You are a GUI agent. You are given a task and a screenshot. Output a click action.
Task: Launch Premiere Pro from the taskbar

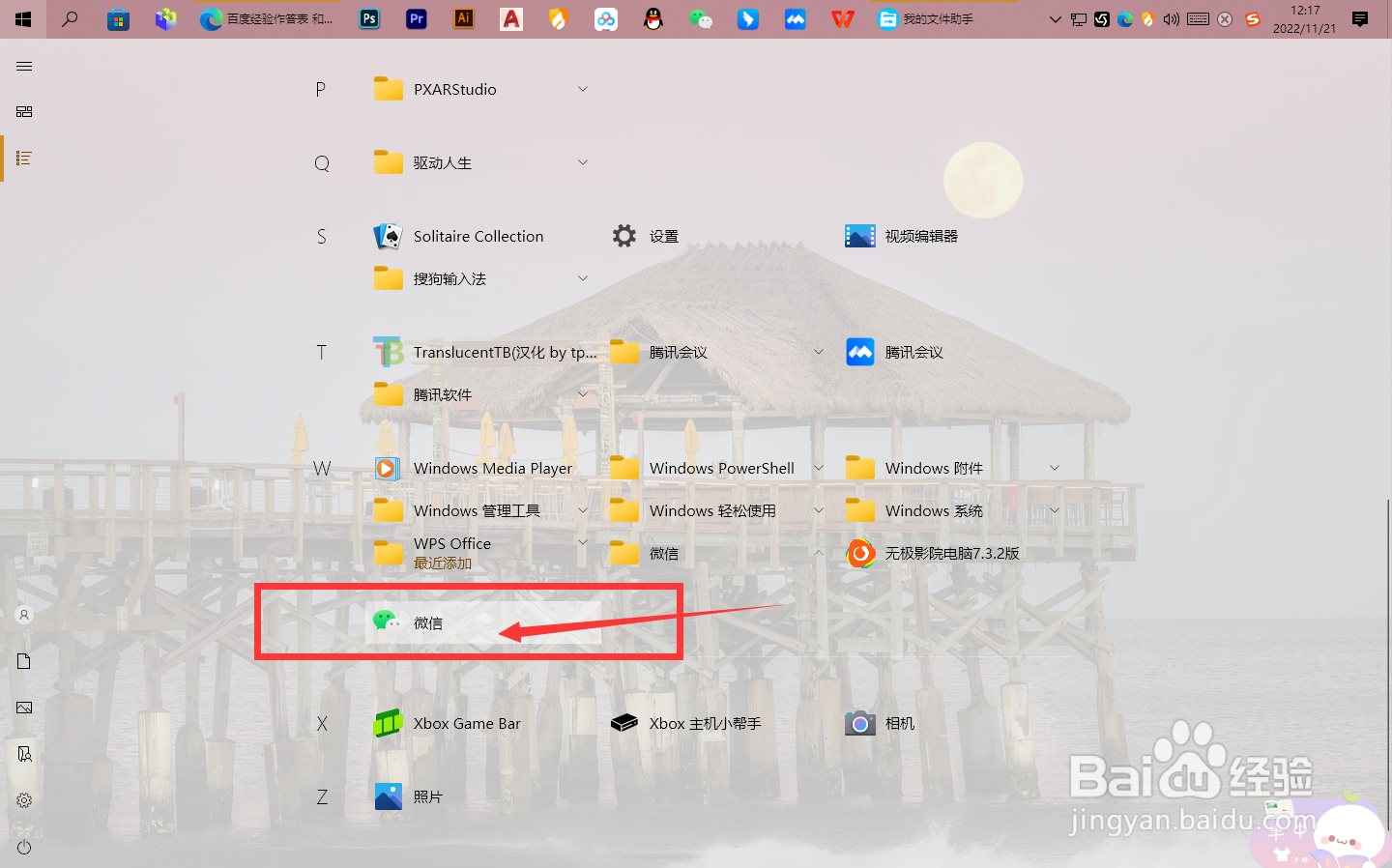point(417,19)
